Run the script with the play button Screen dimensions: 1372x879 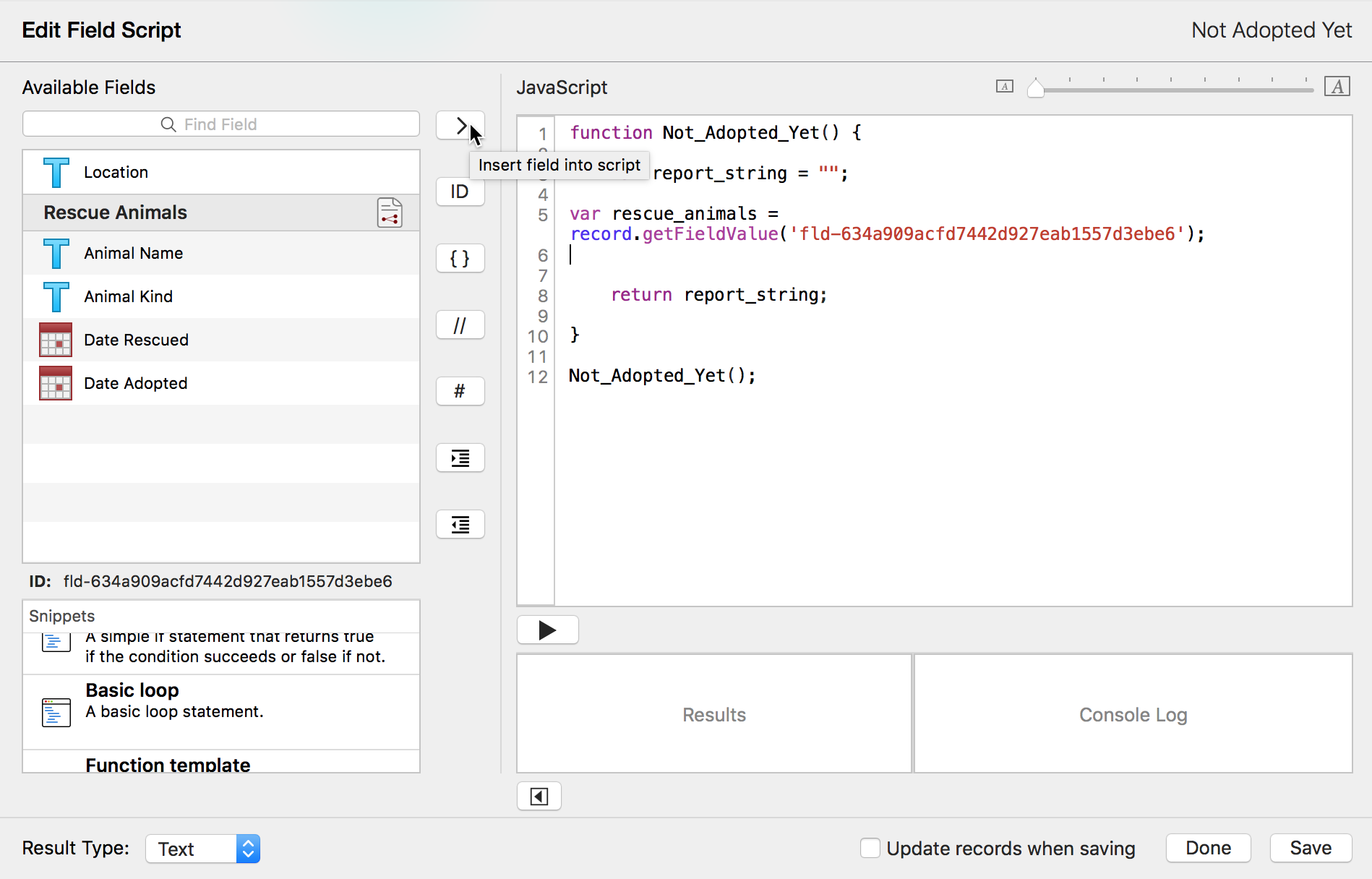pyautogui.click(x=548, y=630)
